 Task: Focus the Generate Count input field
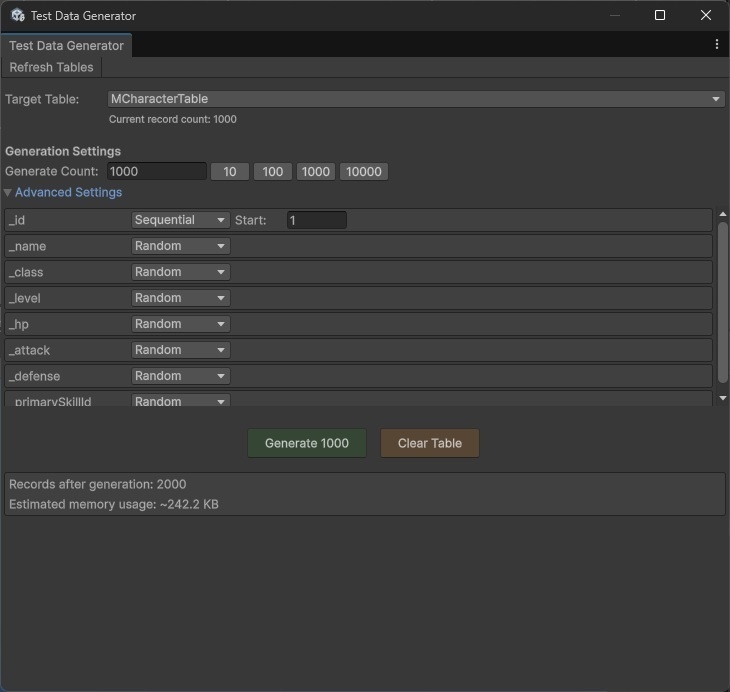click(157, 171)
